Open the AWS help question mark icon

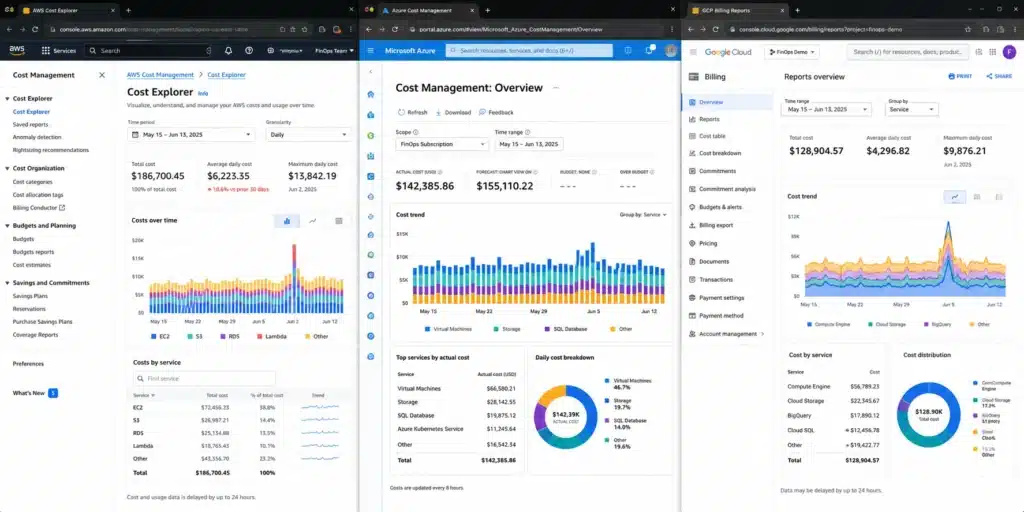[x=249, y=50]
